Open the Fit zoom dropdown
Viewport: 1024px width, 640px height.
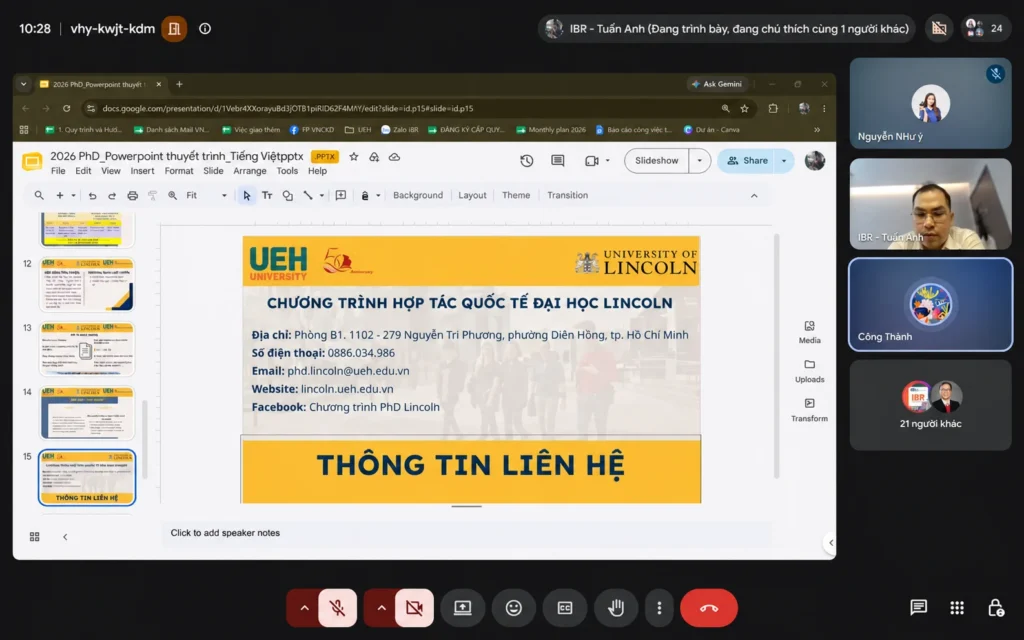click(206, 195)
